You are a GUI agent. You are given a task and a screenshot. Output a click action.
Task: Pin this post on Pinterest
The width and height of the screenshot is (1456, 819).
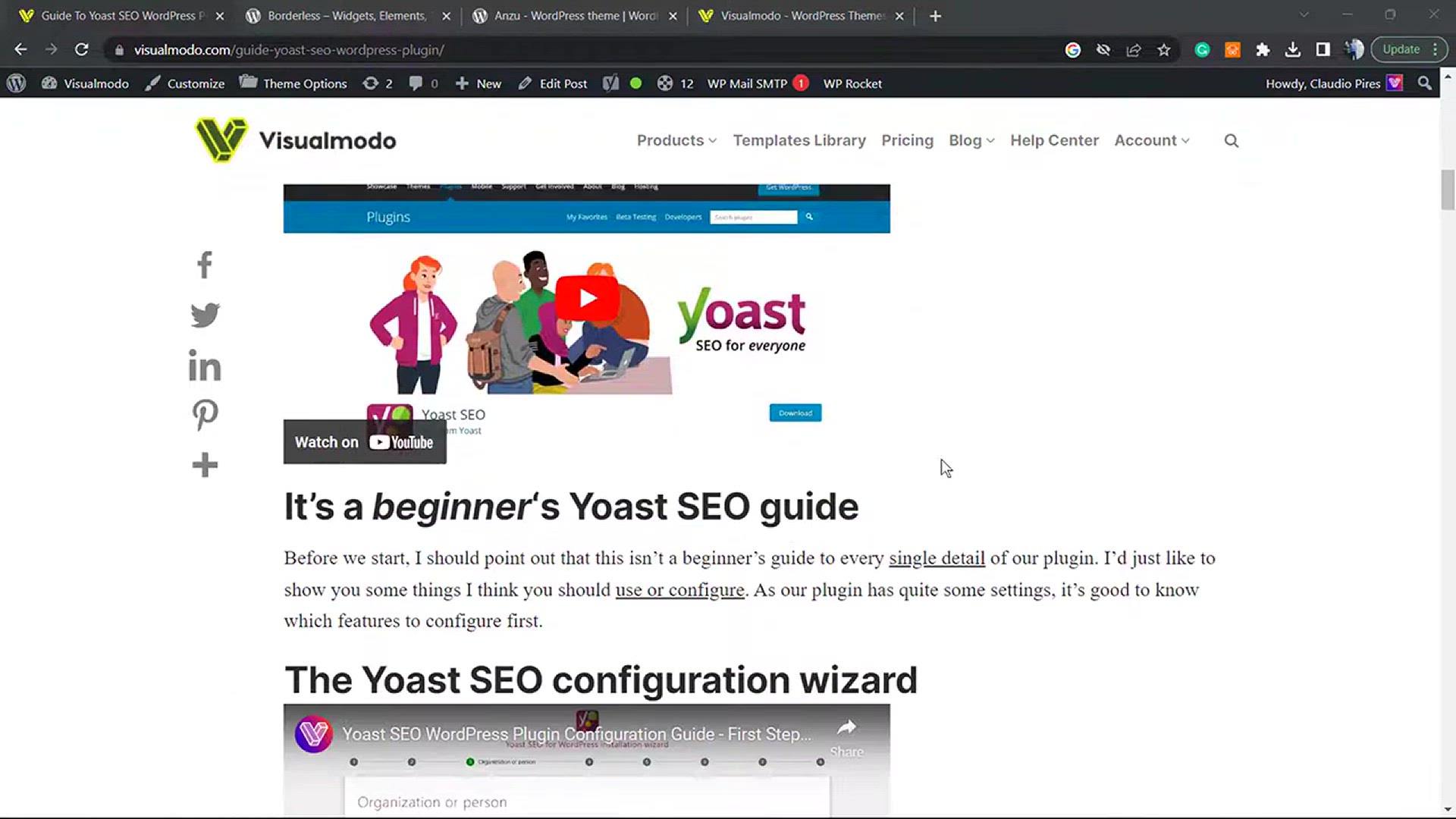click(205, 415)
